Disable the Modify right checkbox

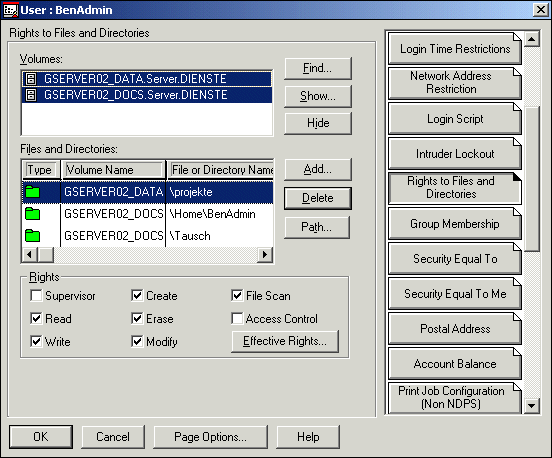pos(137,341)
